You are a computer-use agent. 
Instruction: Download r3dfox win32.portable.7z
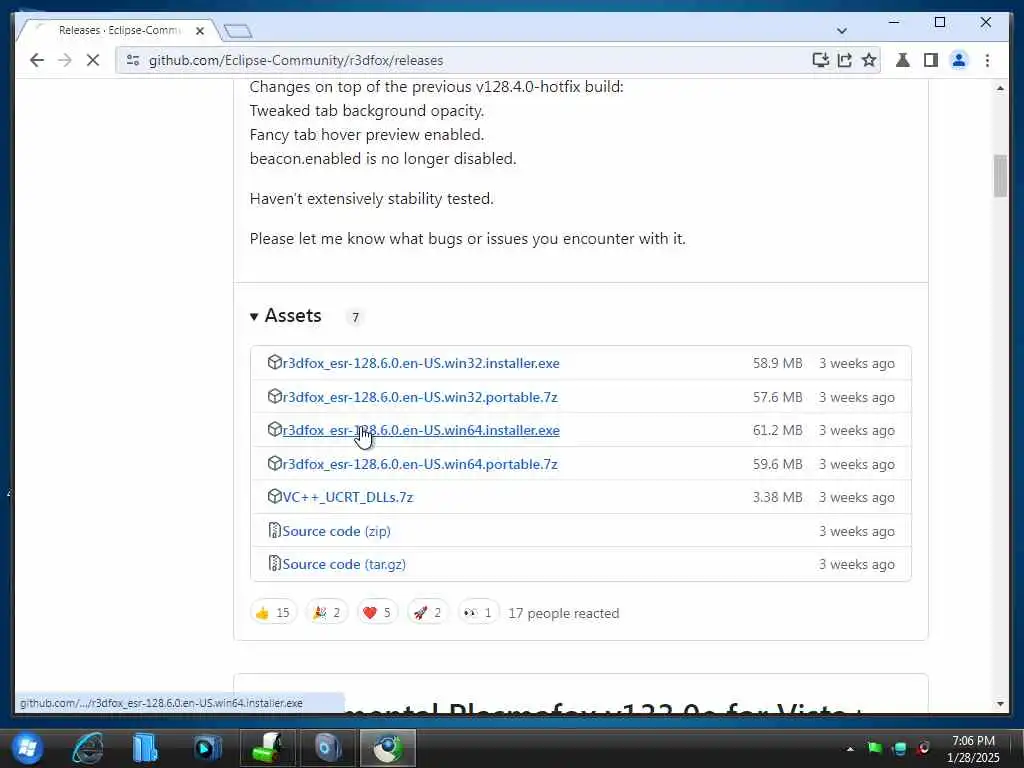[419, 397]
